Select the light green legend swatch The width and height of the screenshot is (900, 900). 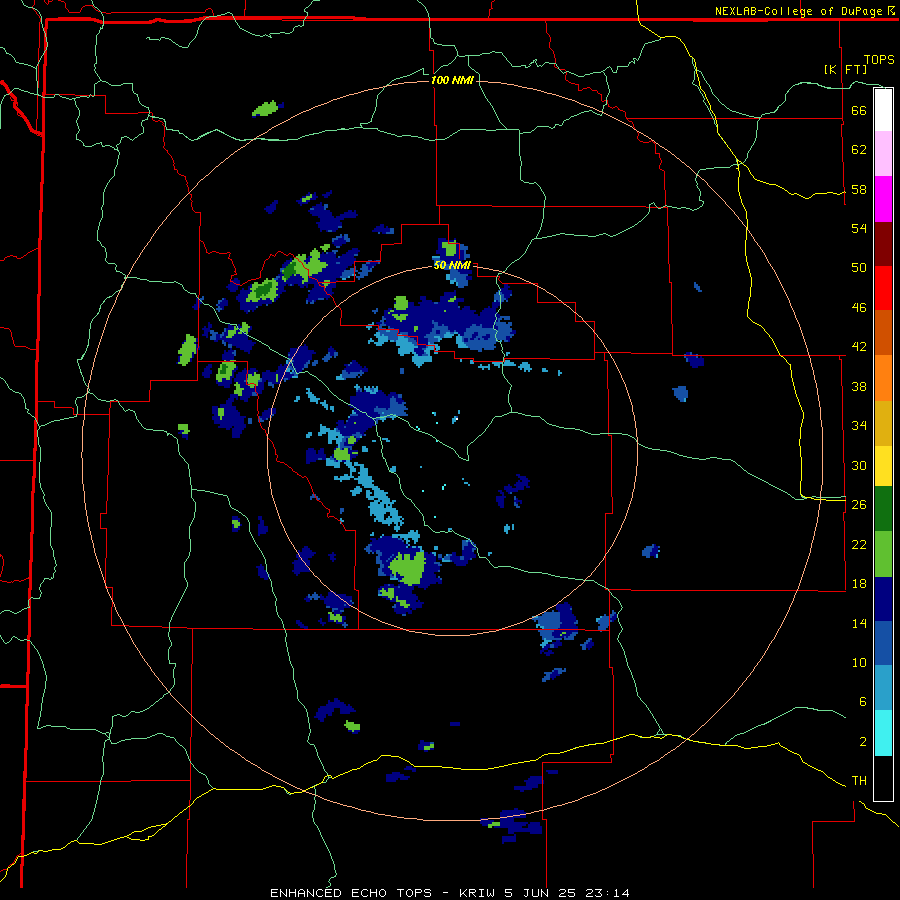click(x=883, y=554)
